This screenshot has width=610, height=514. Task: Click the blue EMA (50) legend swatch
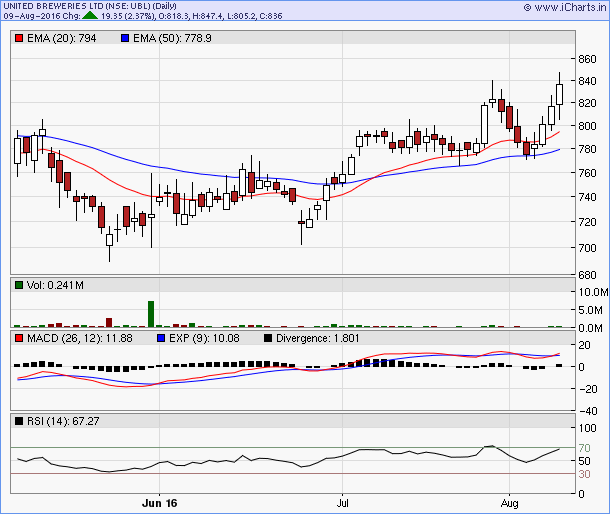125,38
